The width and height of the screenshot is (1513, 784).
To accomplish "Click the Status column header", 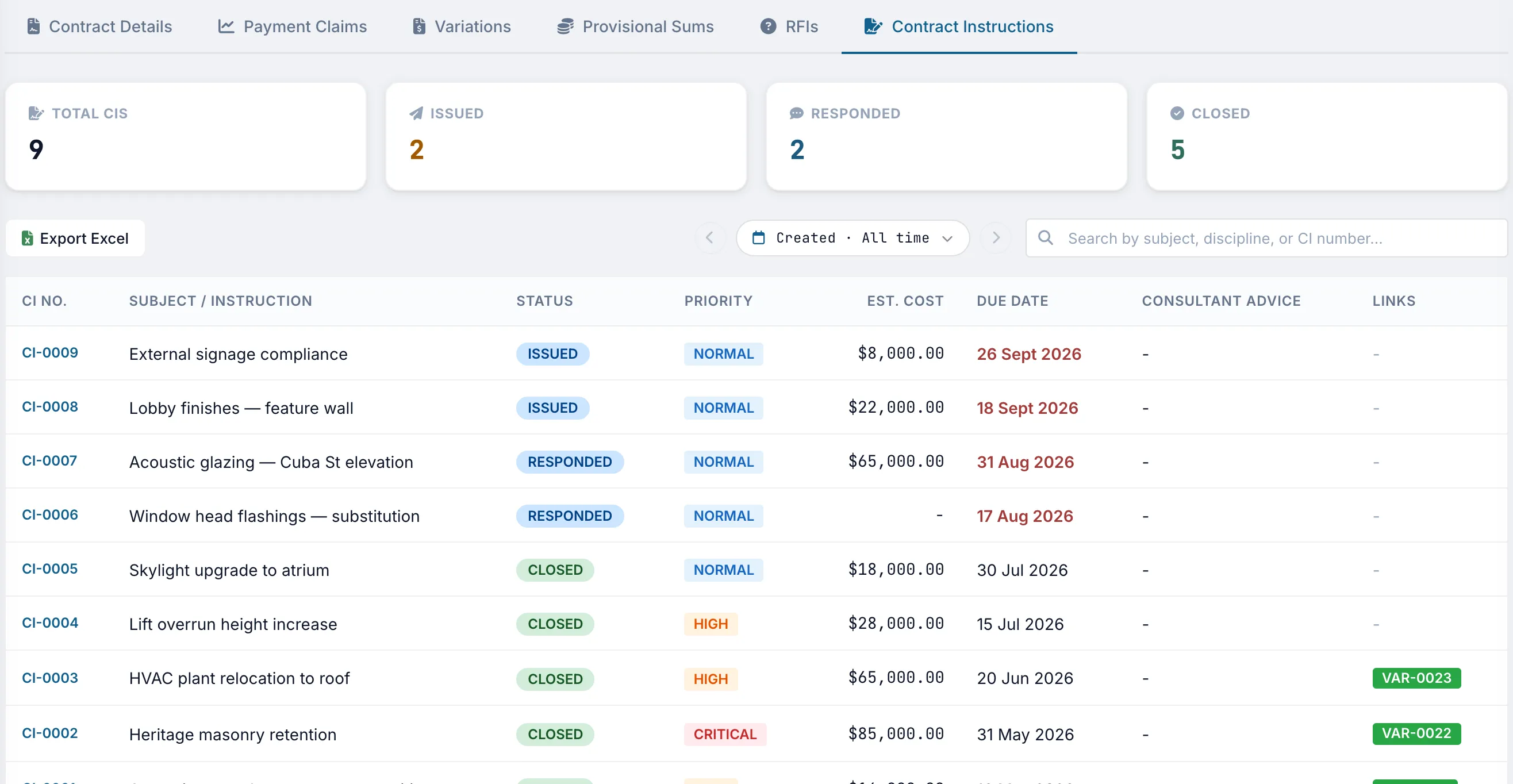I will pos(544,301).
